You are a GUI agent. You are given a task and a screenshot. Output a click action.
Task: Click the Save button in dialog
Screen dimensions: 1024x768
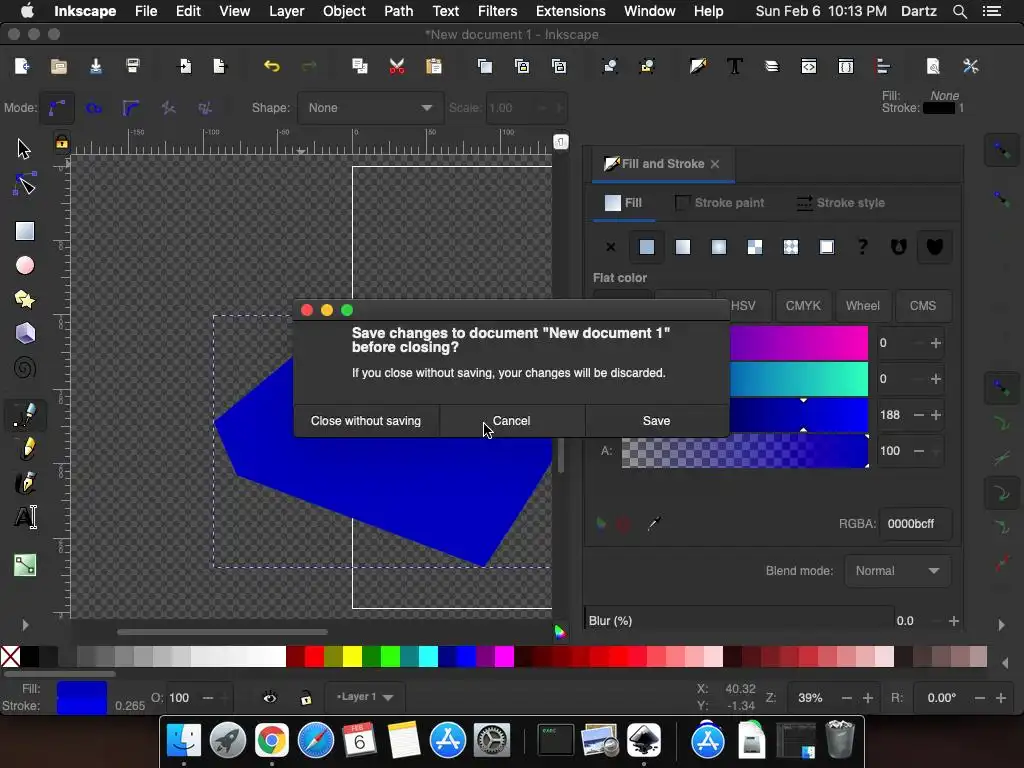pyautogui.click(x=656, y=421)
